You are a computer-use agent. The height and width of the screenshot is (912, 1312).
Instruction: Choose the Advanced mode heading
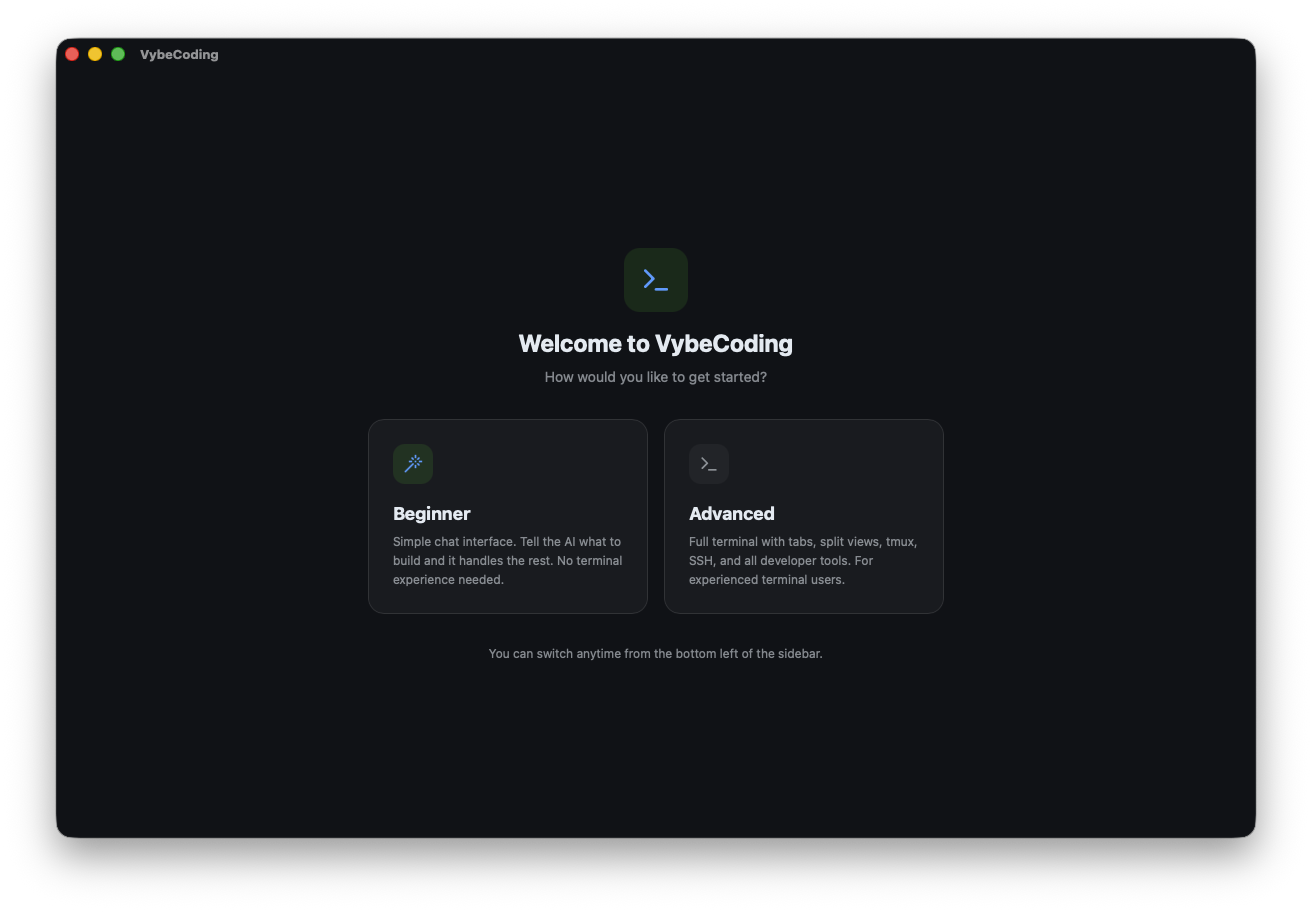[x=732, y=514]
